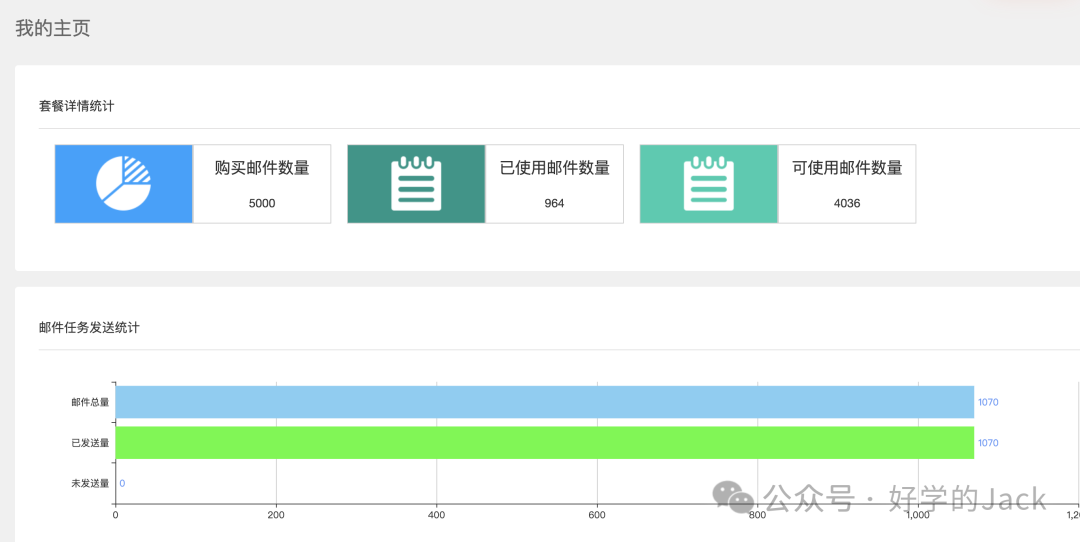
Task: Click the 0 value beside 未发送量
Action: pyautogui.click(x=122, y=483)
